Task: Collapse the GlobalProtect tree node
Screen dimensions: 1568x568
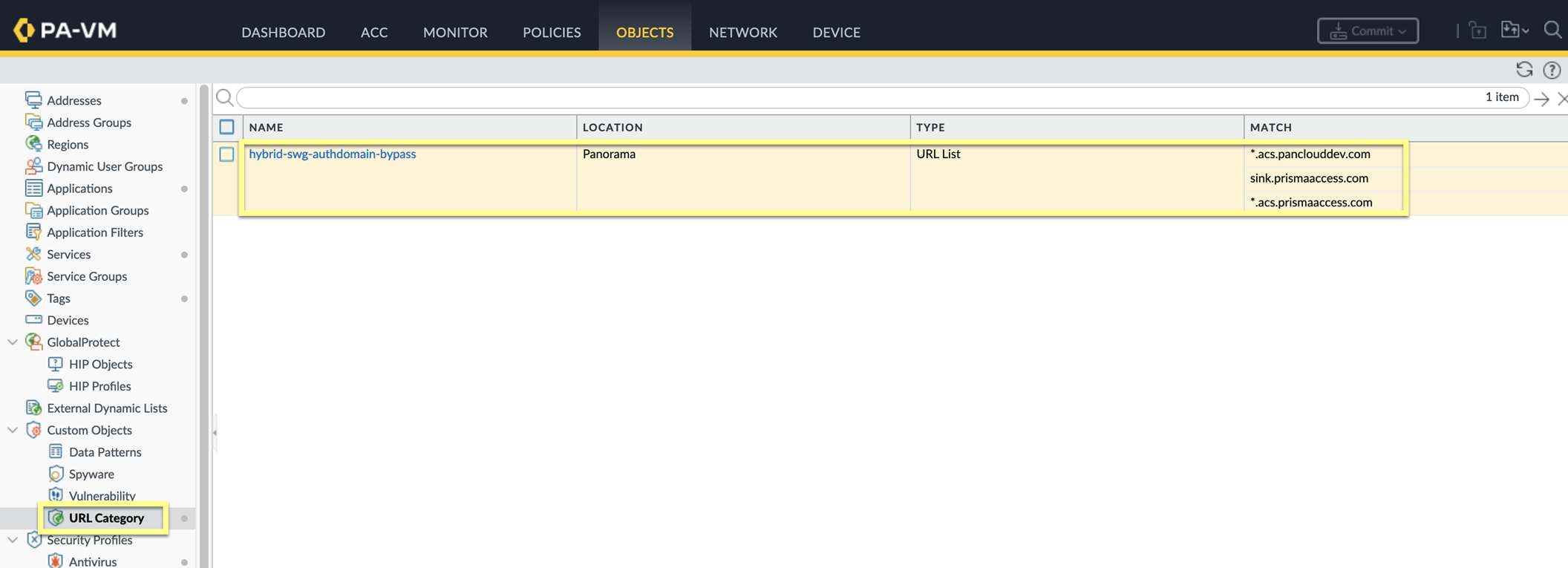Action: coord(13,342)
